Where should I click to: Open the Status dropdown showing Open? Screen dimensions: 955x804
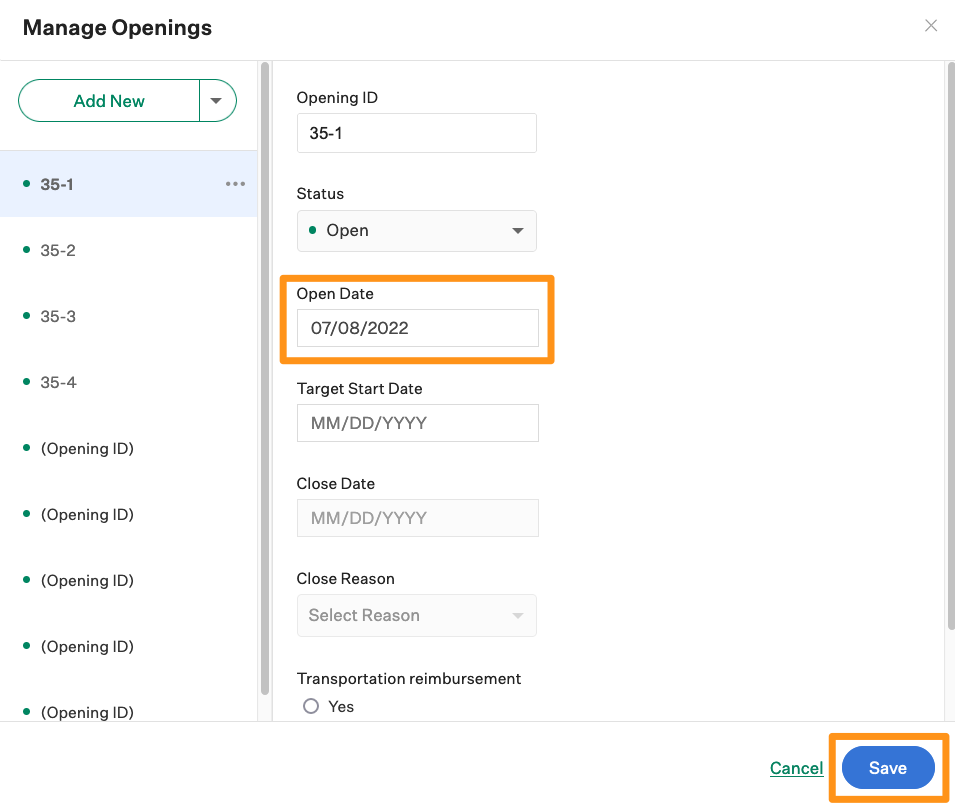coord(416,231)
